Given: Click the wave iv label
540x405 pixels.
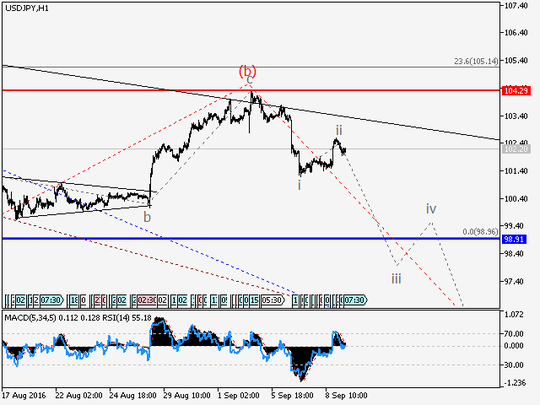Looking at the screenshot, I should click(x=431, y=208).
